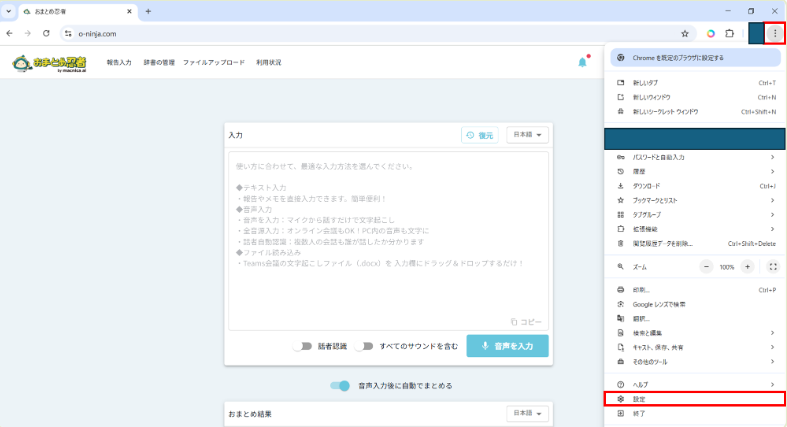Close the おまとめ忍者 tab
Screen dimensions: 787x427
click(129, 11)
